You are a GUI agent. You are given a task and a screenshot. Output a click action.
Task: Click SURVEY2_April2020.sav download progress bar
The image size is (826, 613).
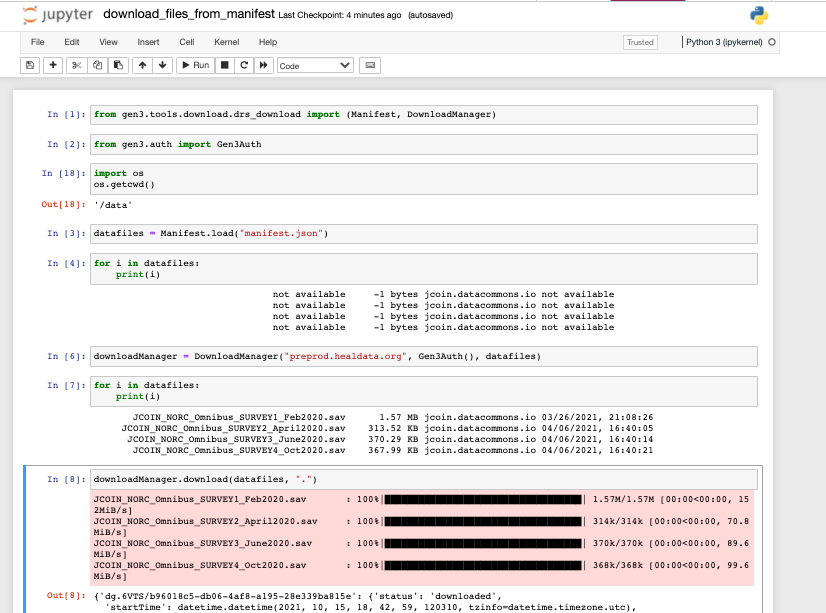(x=483, y=521)
